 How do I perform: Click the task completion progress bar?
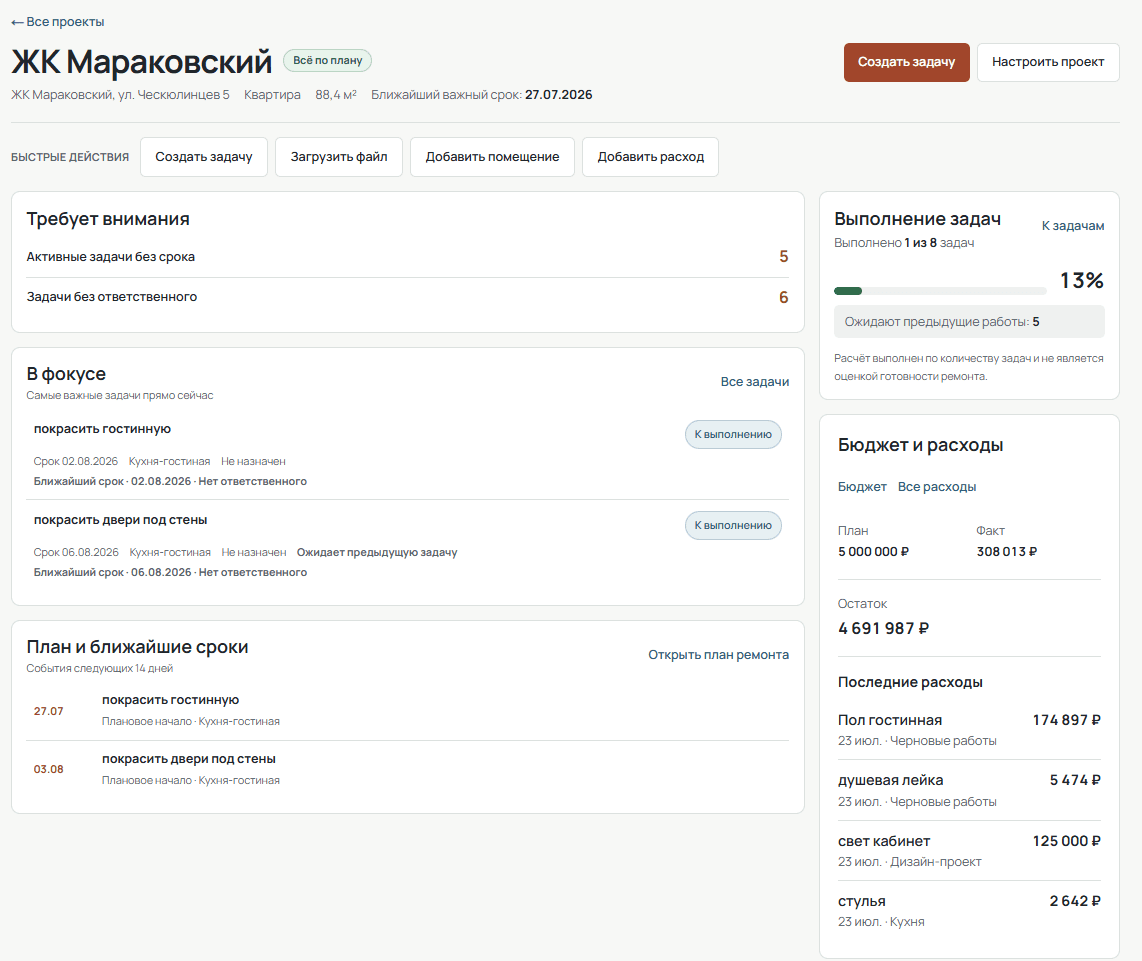click(940, 291)
